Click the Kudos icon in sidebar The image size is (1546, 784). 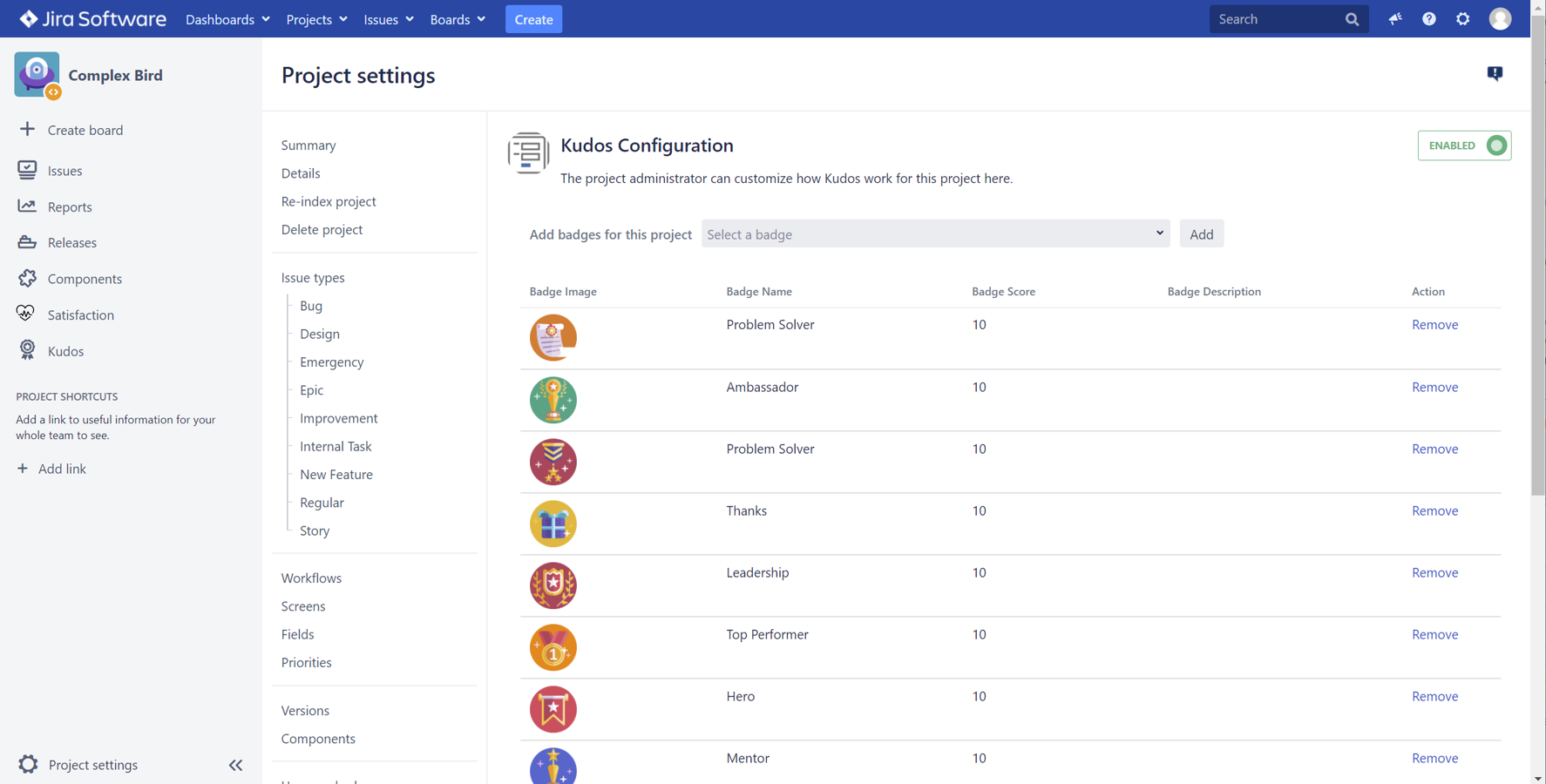coord(27,350)
